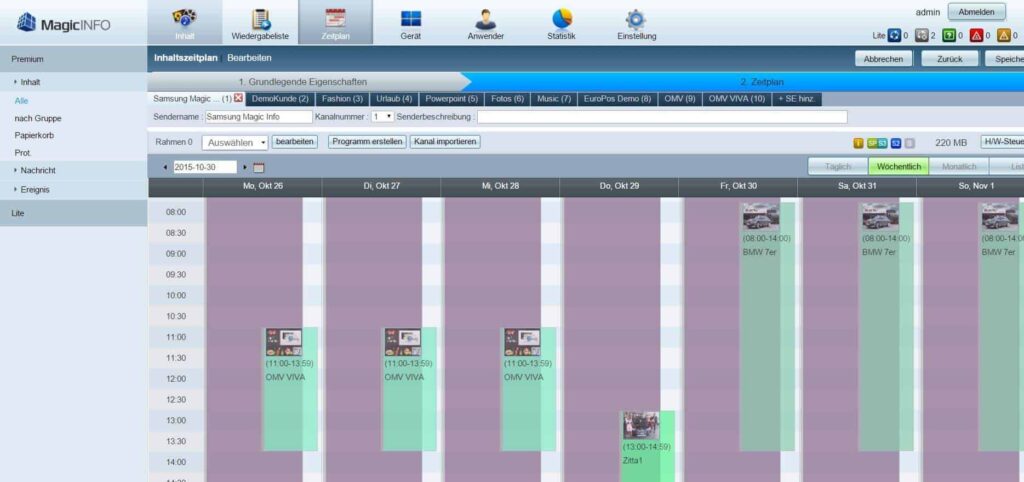Open the Anwender user icon
The width and height of the screenshot is (1024, 482).
point(485,19)
